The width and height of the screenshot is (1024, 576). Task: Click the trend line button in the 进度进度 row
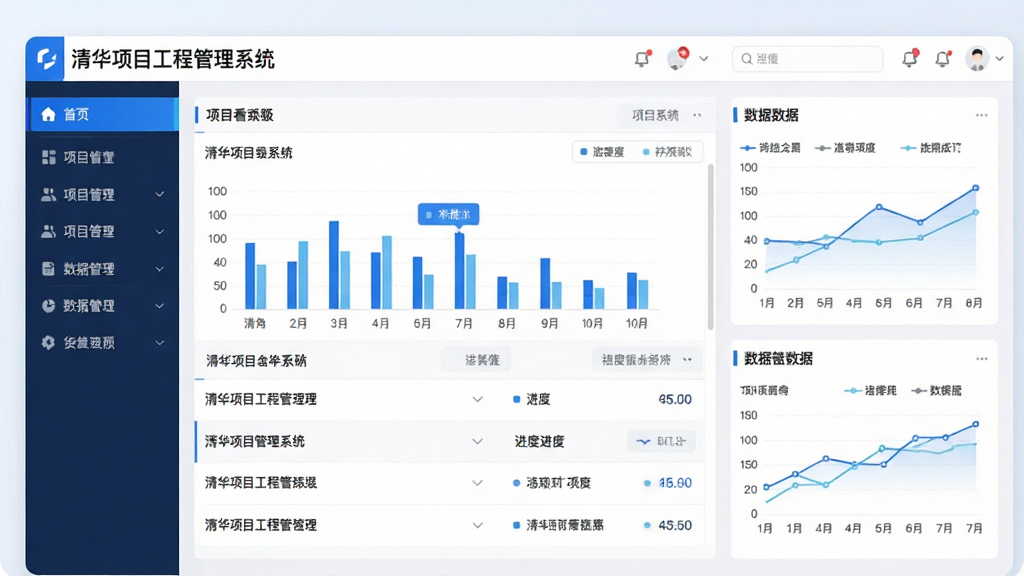661,441
